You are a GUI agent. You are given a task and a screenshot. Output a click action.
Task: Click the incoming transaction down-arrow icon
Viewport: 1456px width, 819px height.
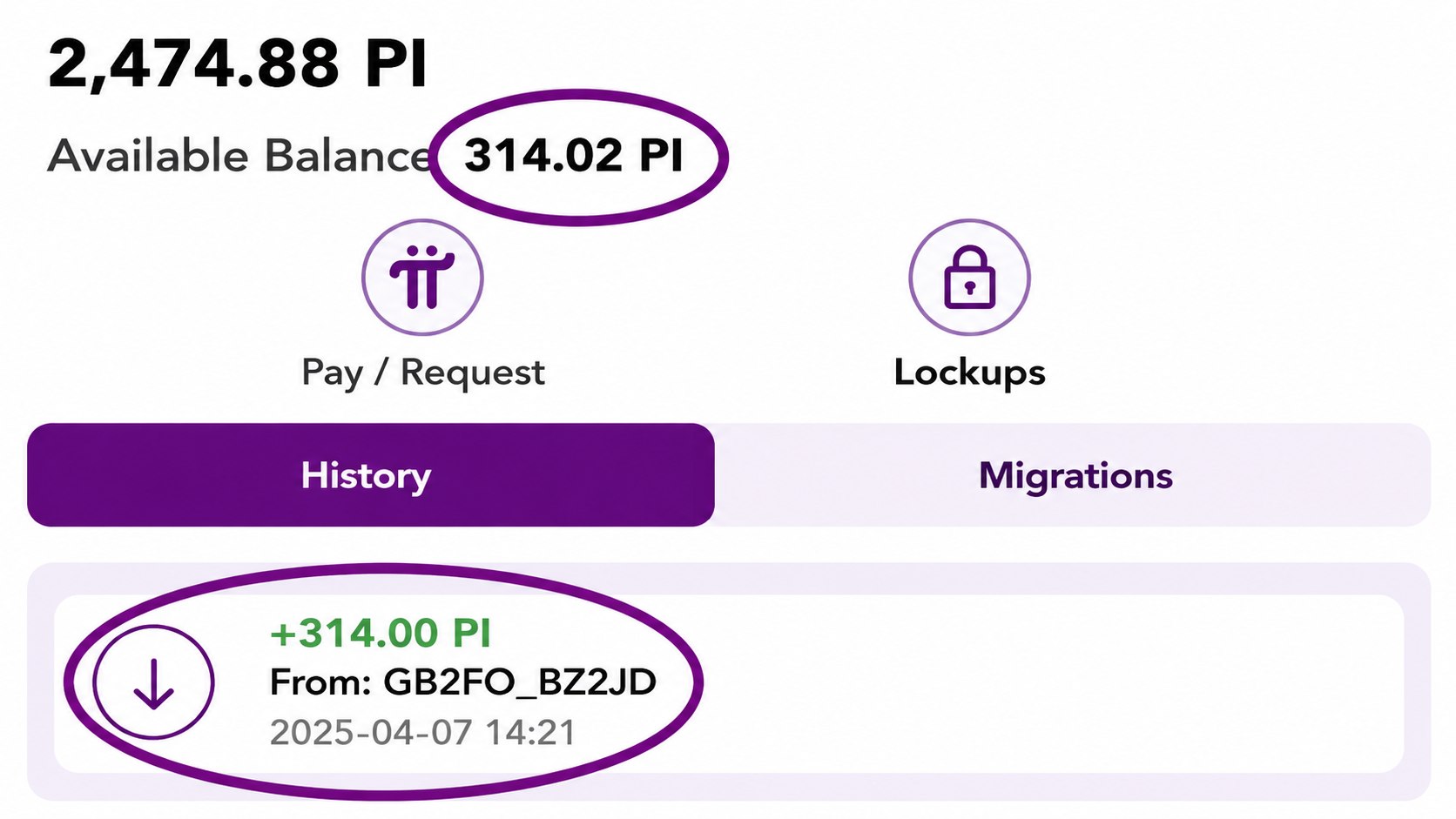[153, 681]
